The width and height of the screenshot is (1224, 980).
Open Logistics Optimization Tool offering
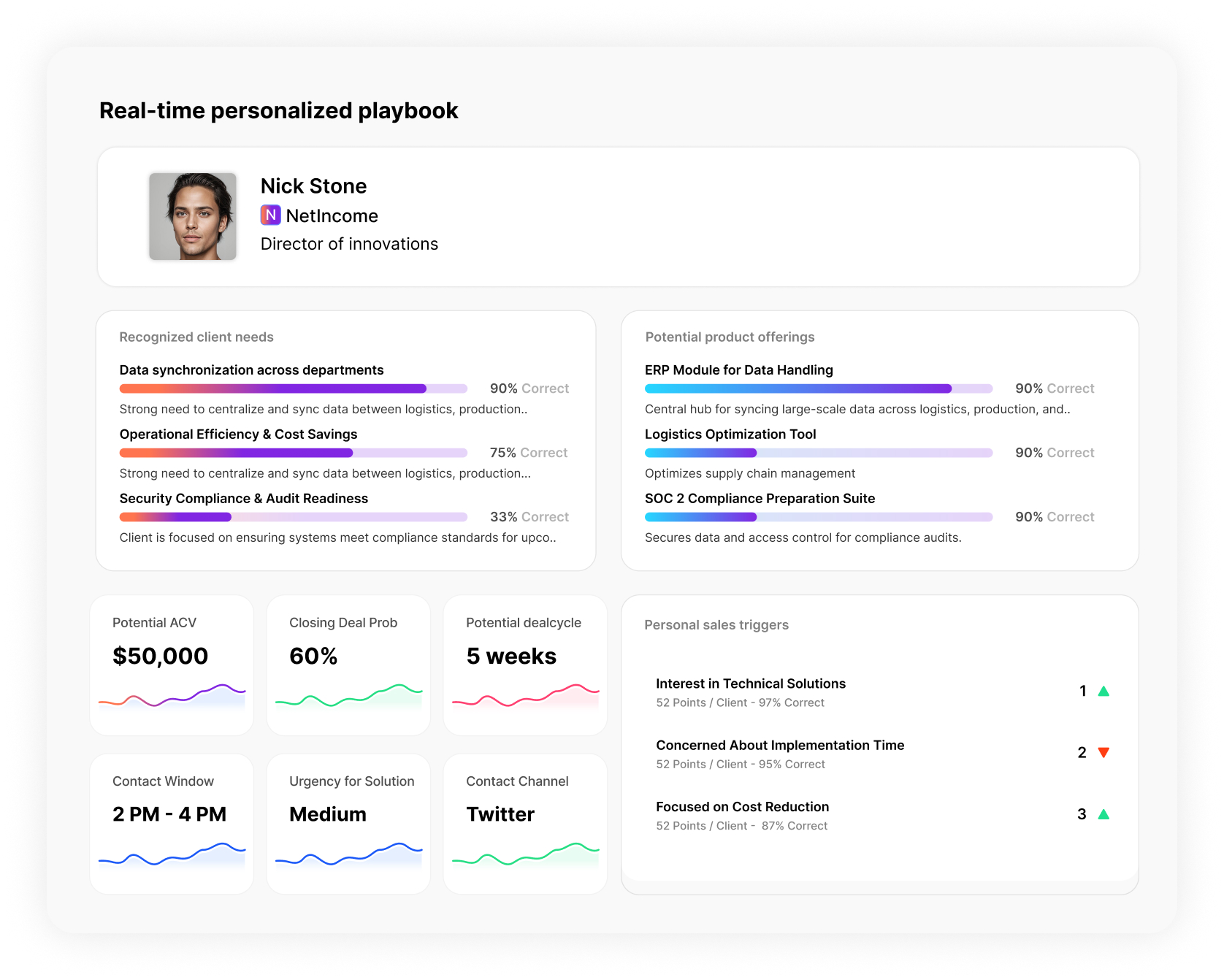pyautogui.click(x=730, y=435)
